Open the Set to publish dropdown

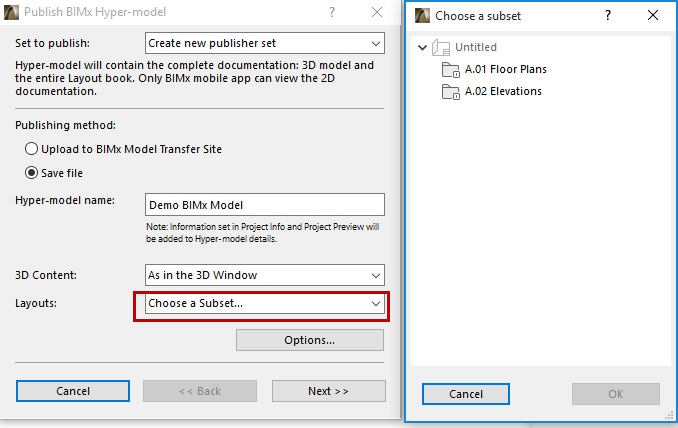264,43
